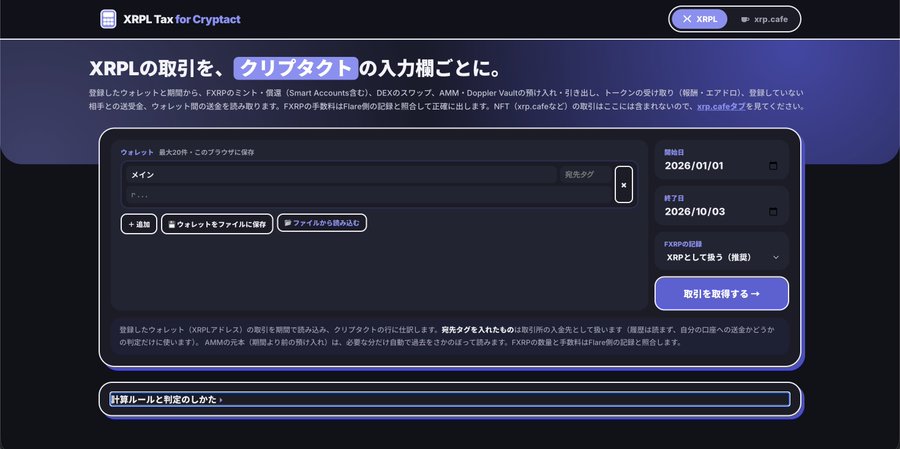Click the 最大20件・このブラウザに保存 note

coord(207,153)
